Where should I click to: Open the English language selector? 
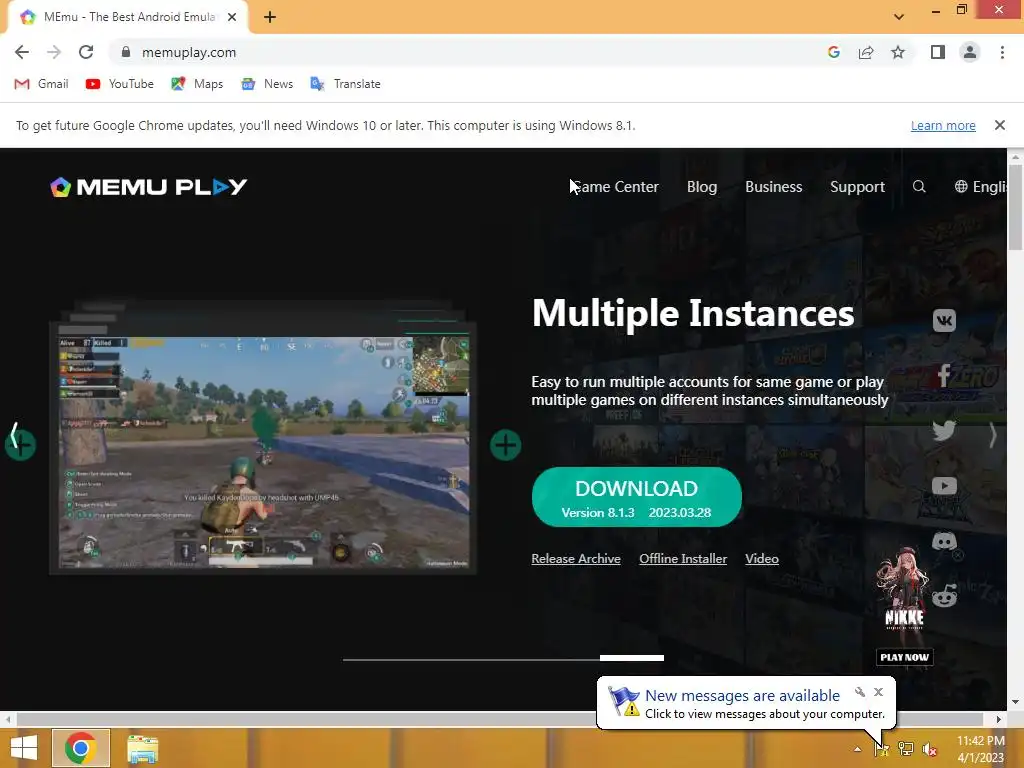[980, 187]
